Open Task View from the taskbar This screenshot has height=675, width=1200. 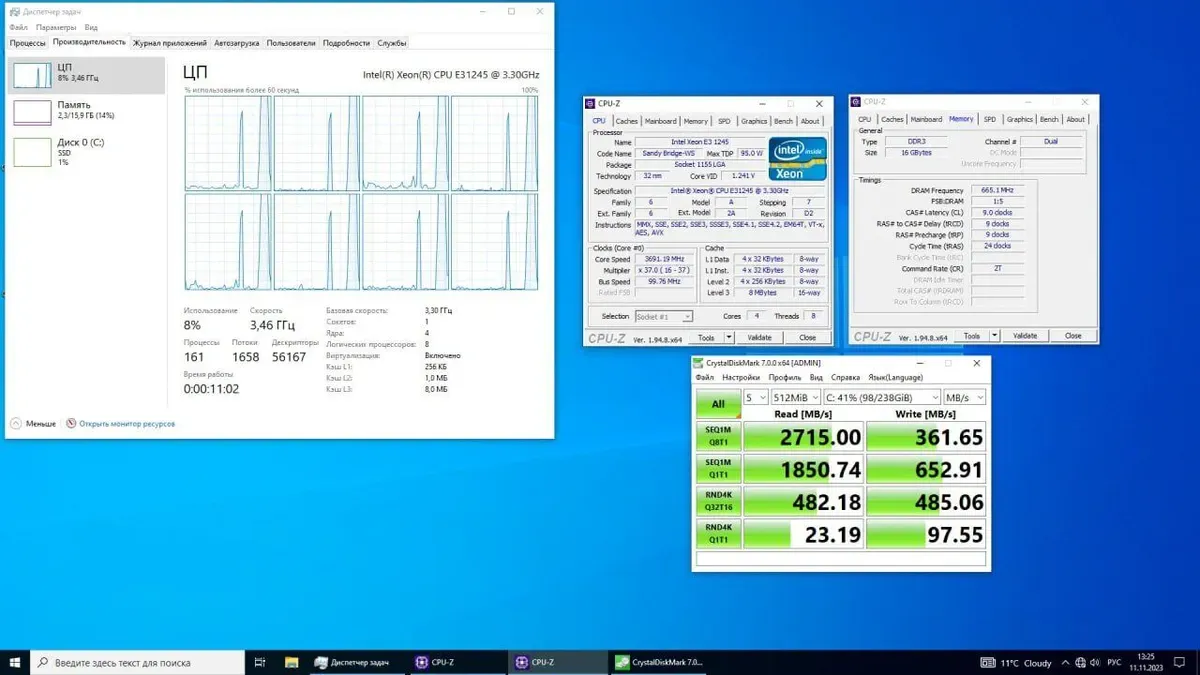coord(260,662)
